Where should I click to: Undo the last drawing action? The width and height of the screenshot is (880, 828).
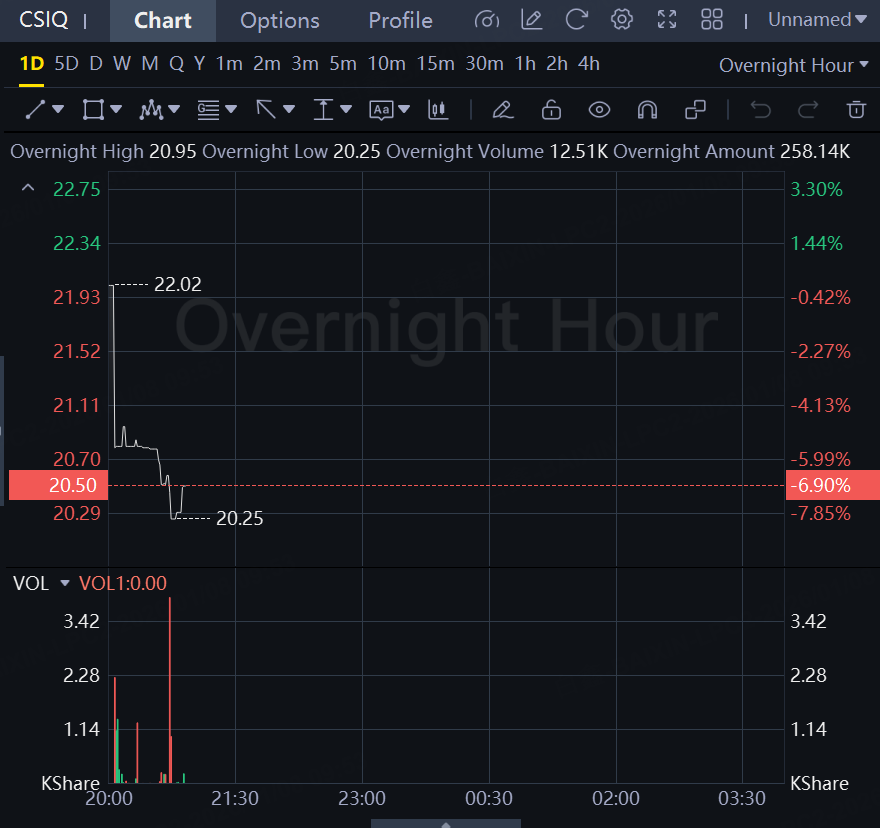pos(760,109)
